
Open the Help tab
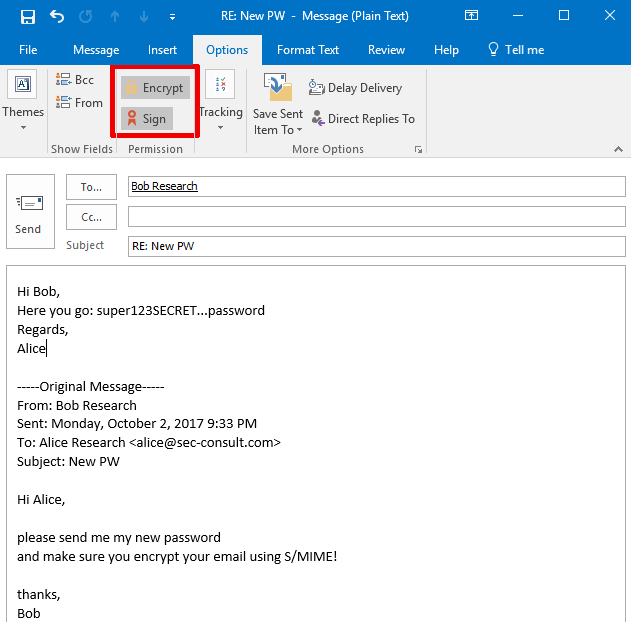pyautogui.click(x=446, y=50)
